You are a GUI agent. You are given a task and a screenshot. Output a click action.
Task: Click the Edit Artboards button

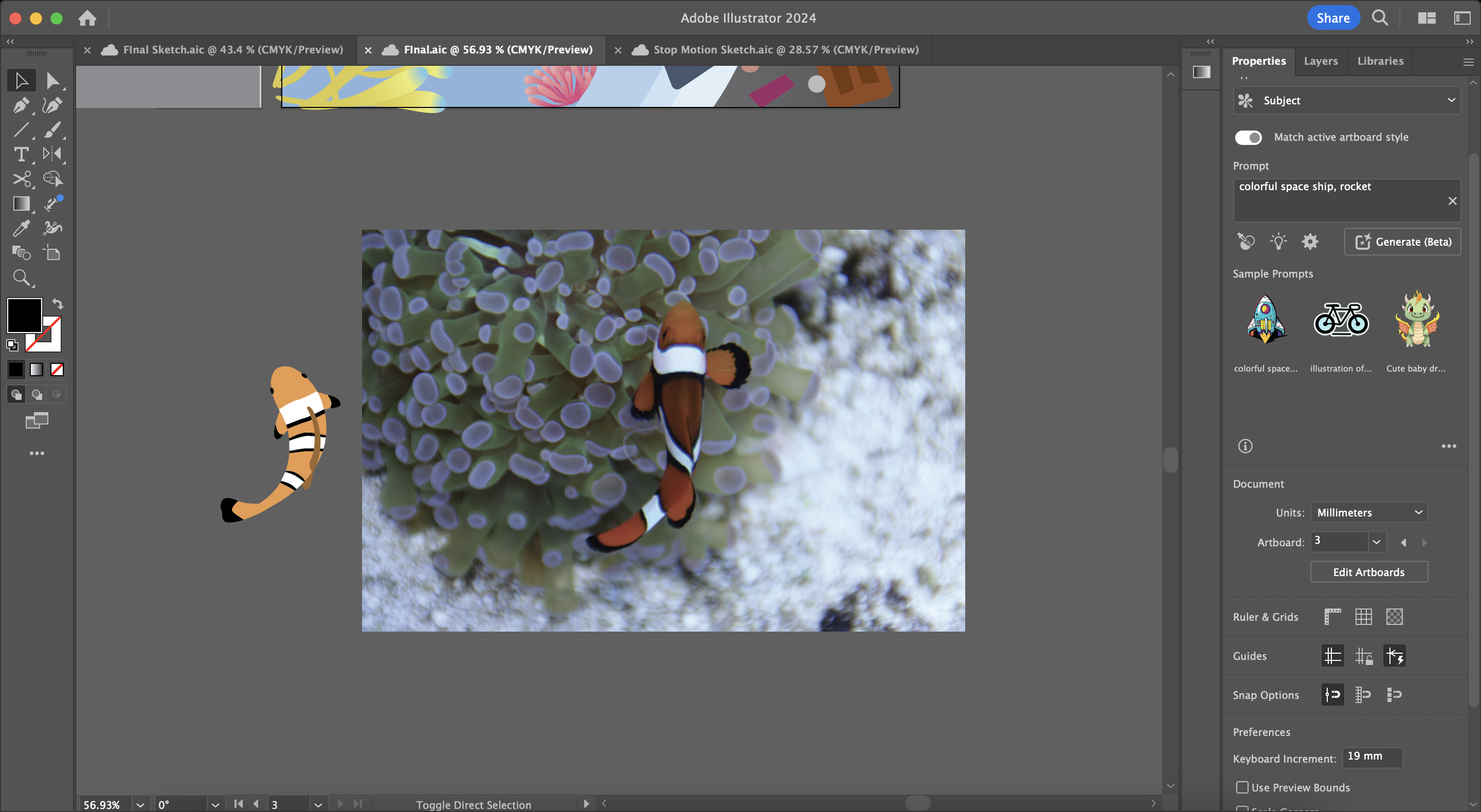[x=1368, y=572]
